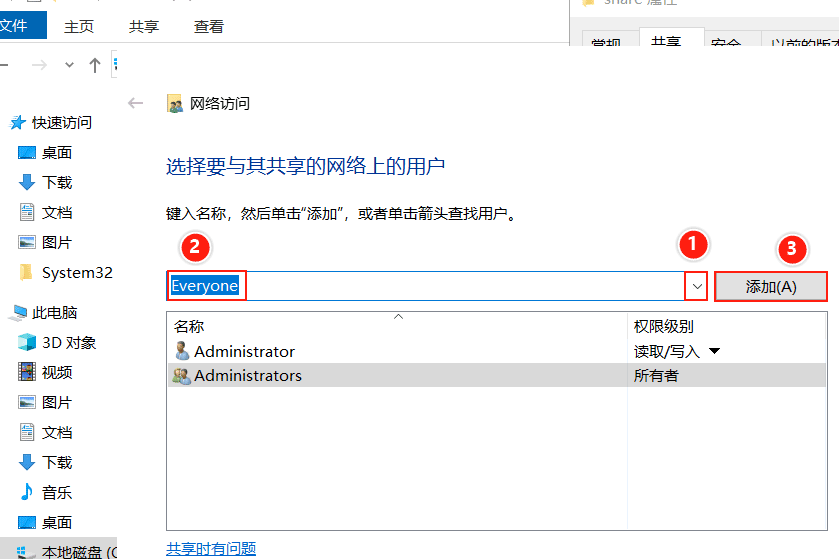
Task: Click the 添加(A) button
Action: pos(771,287)
